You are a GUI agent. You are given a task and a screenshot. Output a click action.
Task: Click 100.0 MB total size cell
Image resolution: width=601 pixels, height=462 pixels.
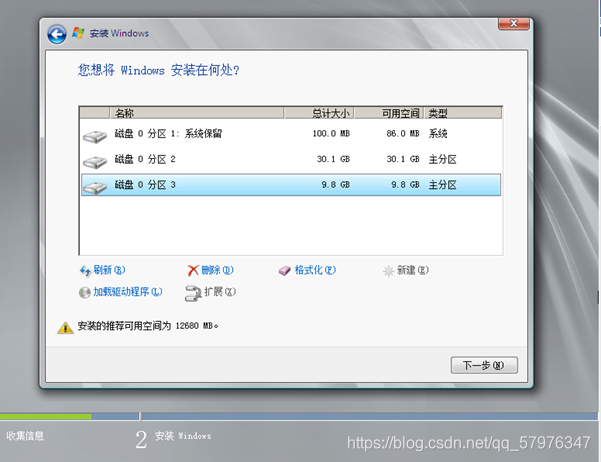click(x=331, y=134)
